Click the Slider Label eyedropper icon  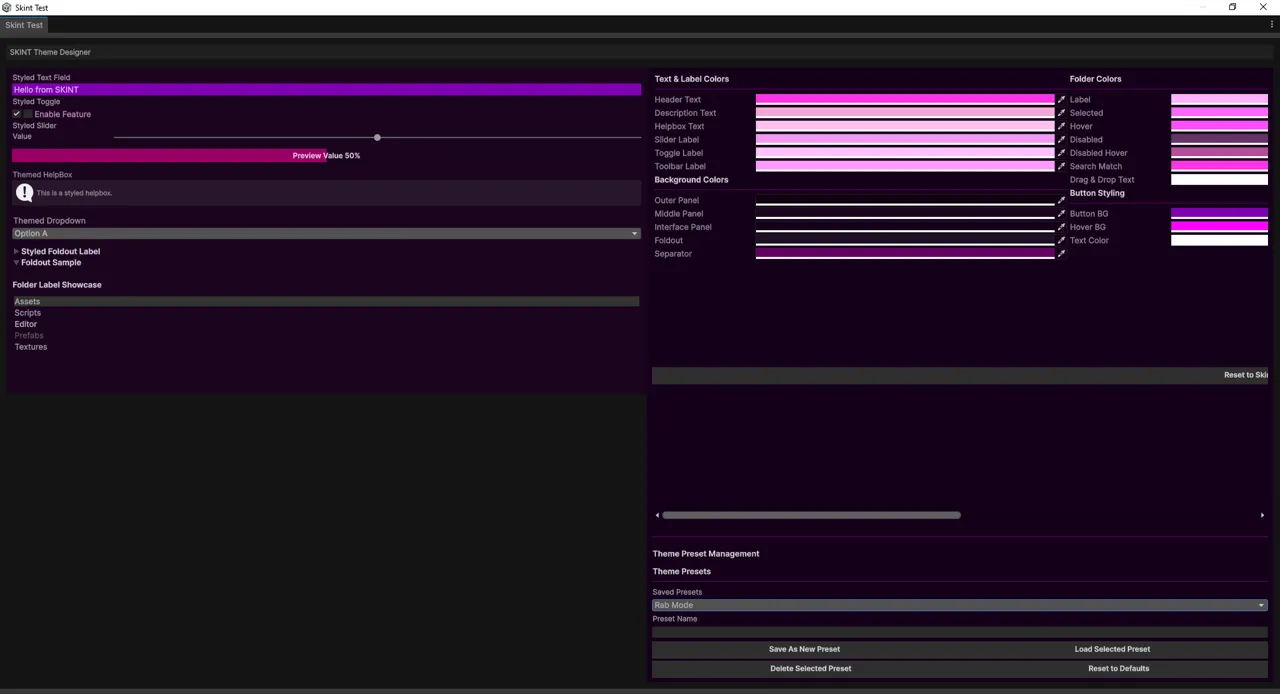click(1061, 140)
